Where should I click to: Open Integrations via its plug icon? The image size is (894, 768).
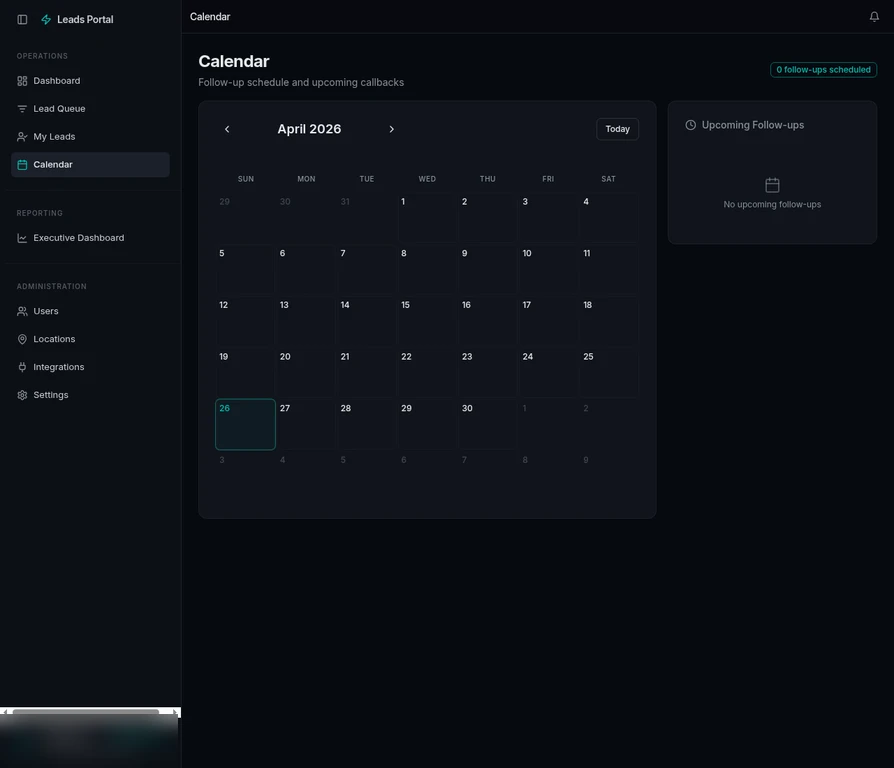[22, 366]
